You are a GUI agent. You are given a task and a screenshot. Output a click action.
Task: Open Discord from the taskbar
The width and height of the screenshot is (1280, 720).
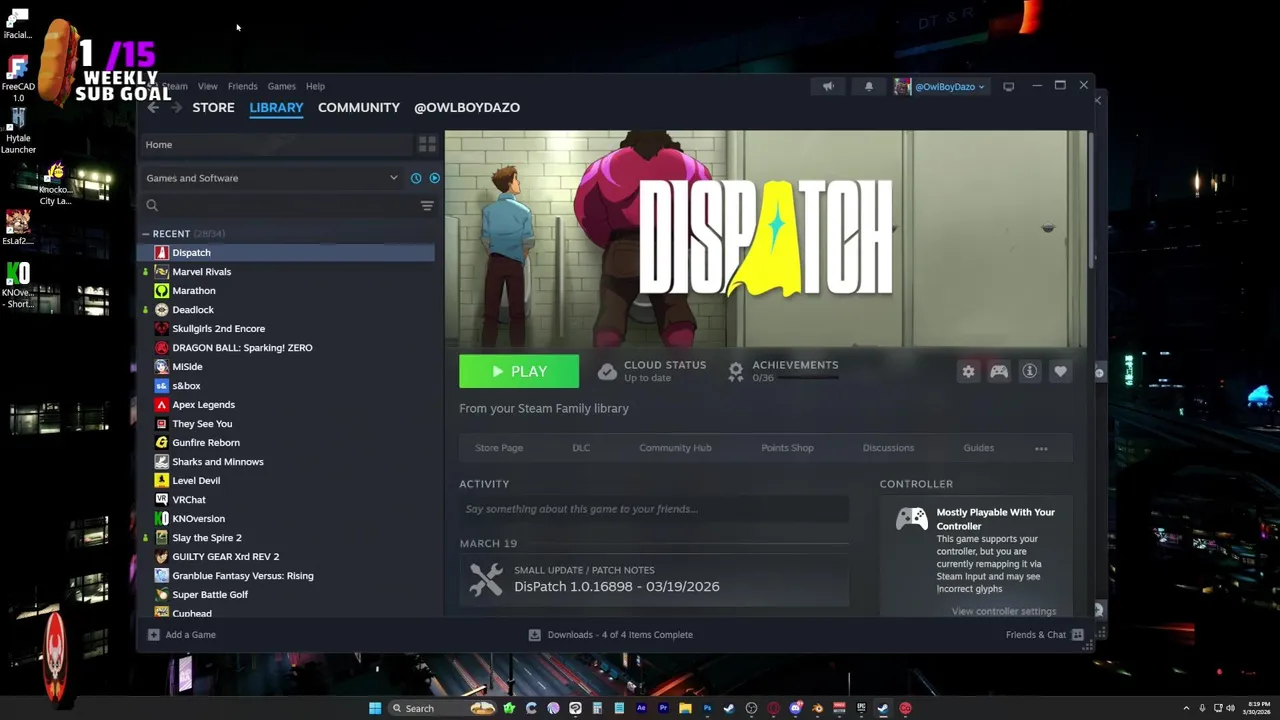(795, 708)
